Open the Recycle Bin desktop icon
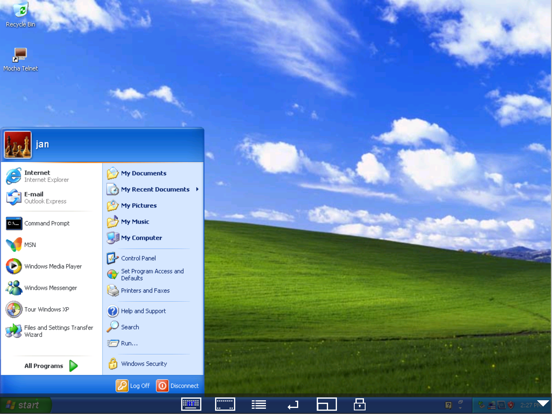552x414 pixels. pyautogui.click(x=20, y=15)
